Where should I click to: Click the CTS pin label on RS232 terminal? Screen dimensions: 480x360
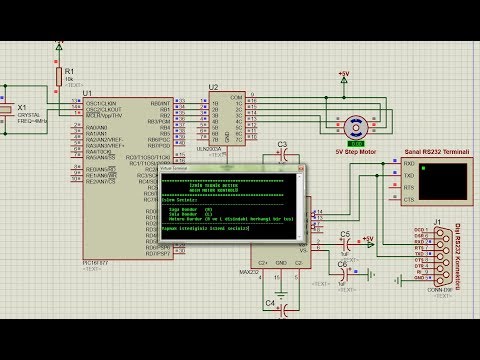pyautogui.click(x=409, y=199)
